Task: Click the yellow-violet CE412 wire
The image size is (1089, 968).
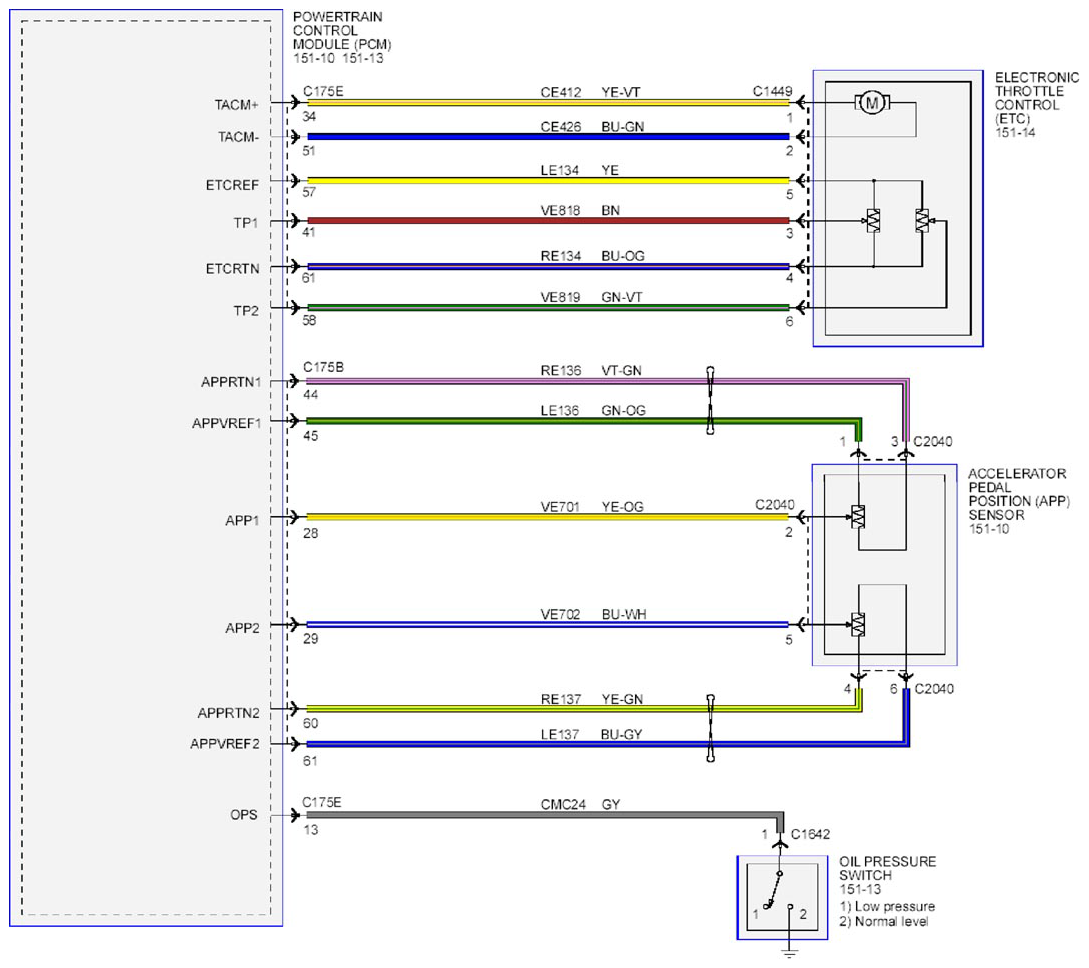Action: pyautogui.click(x=548, y=103)
